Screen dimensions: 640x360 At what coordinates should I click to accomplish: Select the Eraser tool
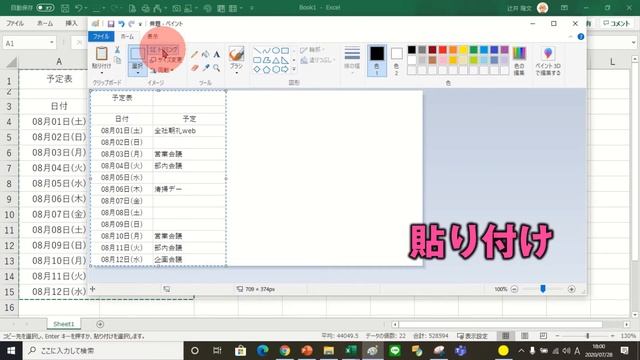(x=195, y=67)
